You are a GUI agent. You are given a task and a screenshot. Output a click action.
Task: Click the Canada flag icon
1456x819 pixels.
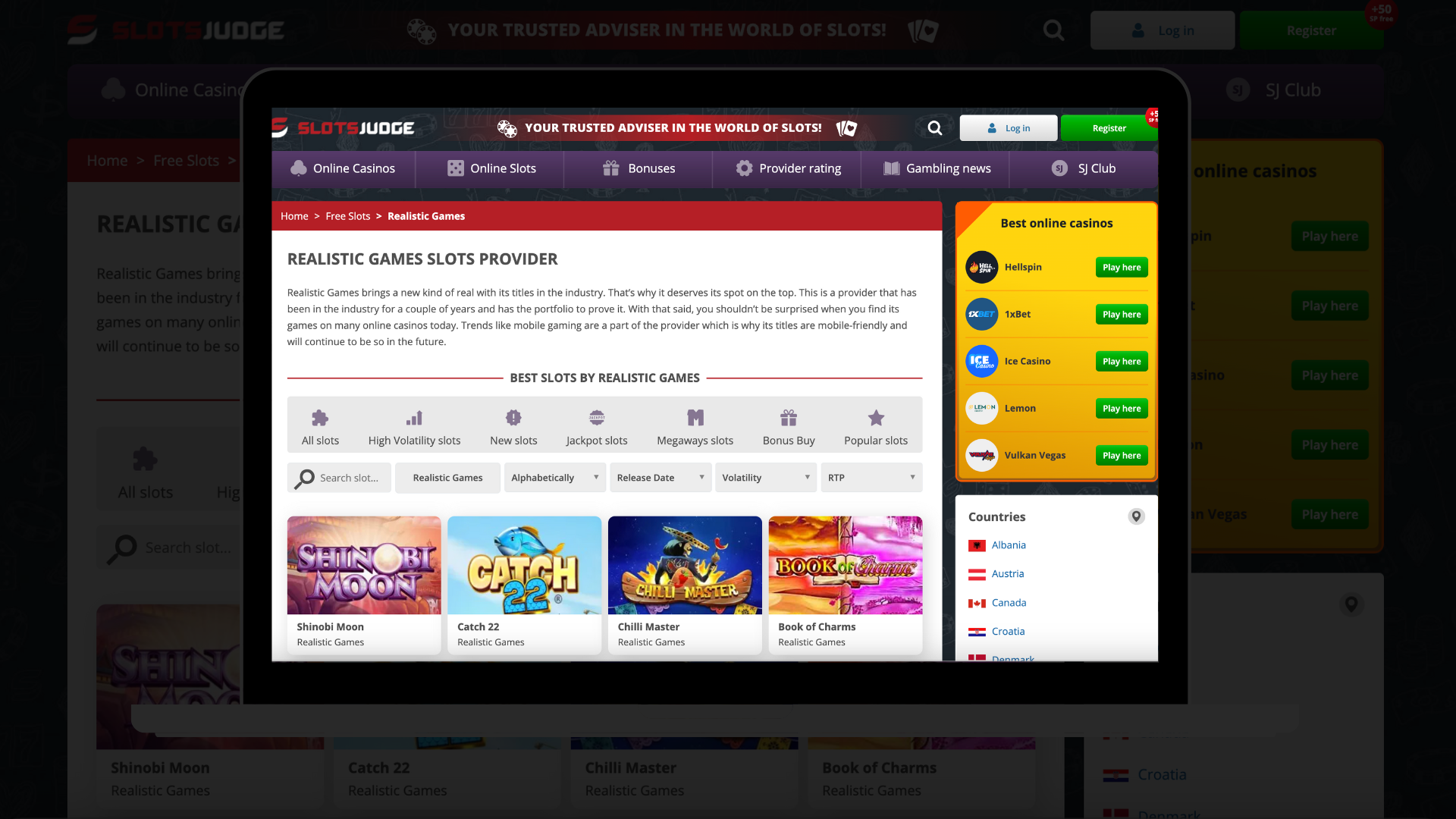pyautogui.click(x=977, y=603)
